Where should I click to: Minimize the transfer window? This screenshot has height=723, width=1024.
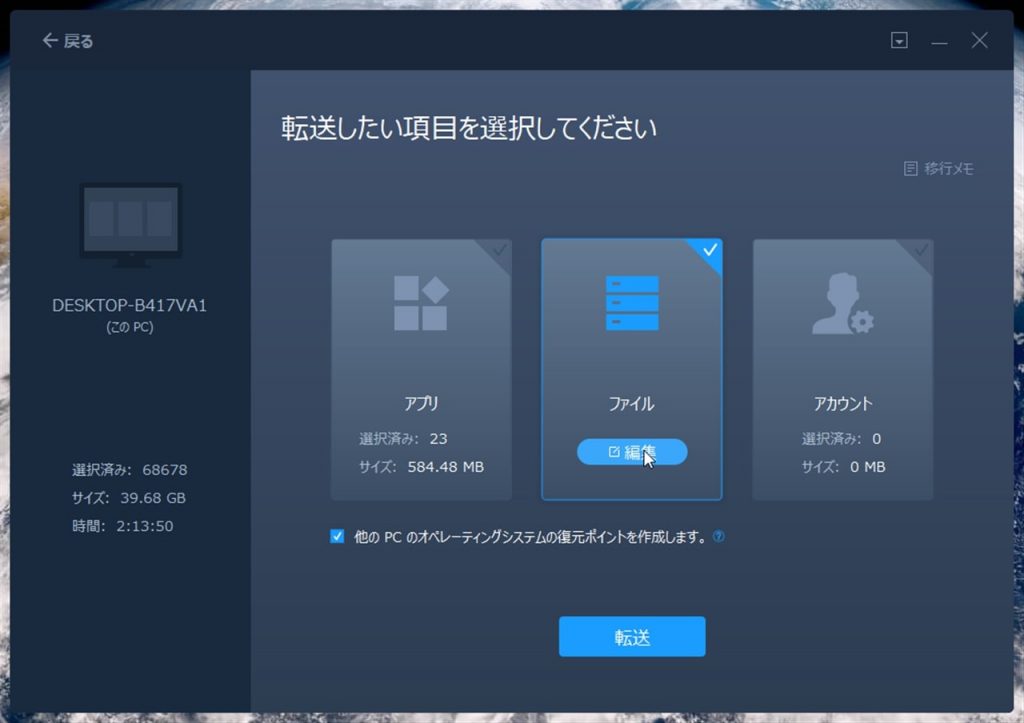click(939, 41)
